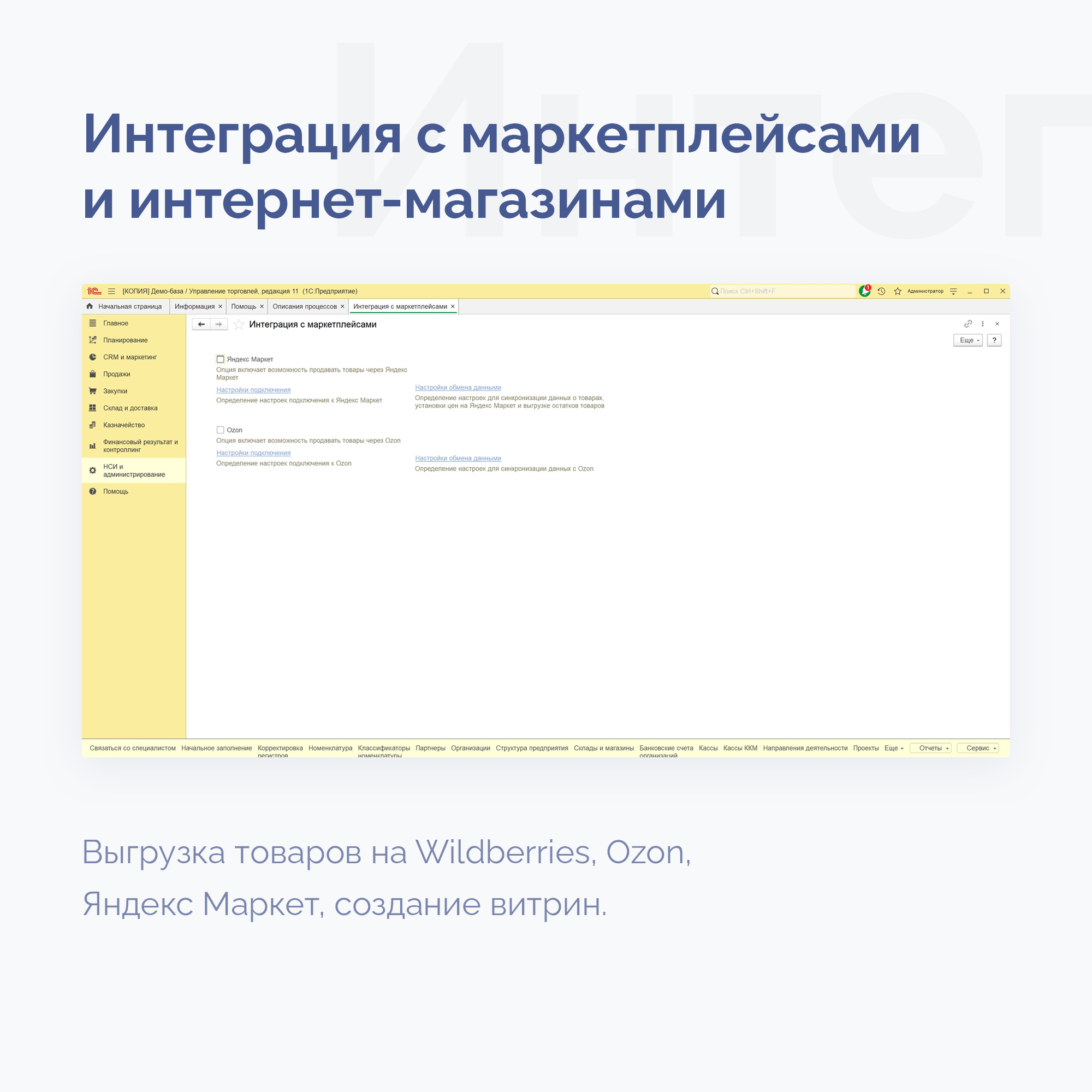
Task: Expand Еще in the bottom command bar
Action: coord(894,748)
